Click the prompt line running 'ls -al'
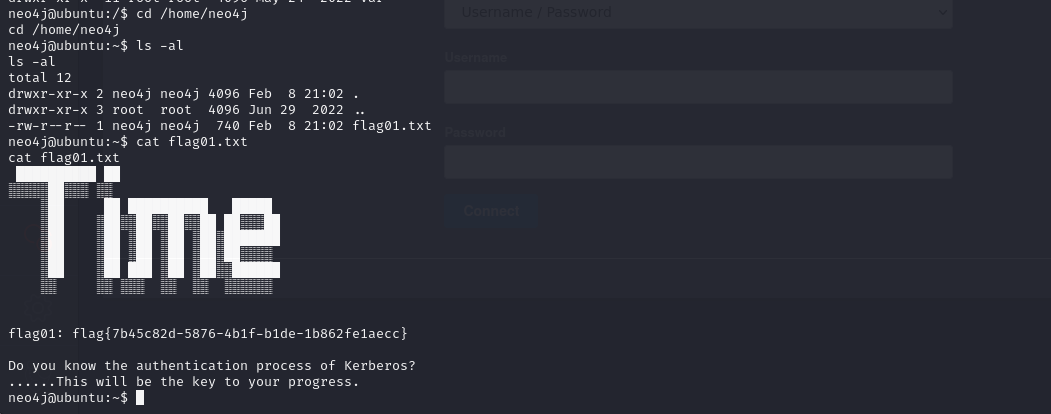 tap(96, 46)
